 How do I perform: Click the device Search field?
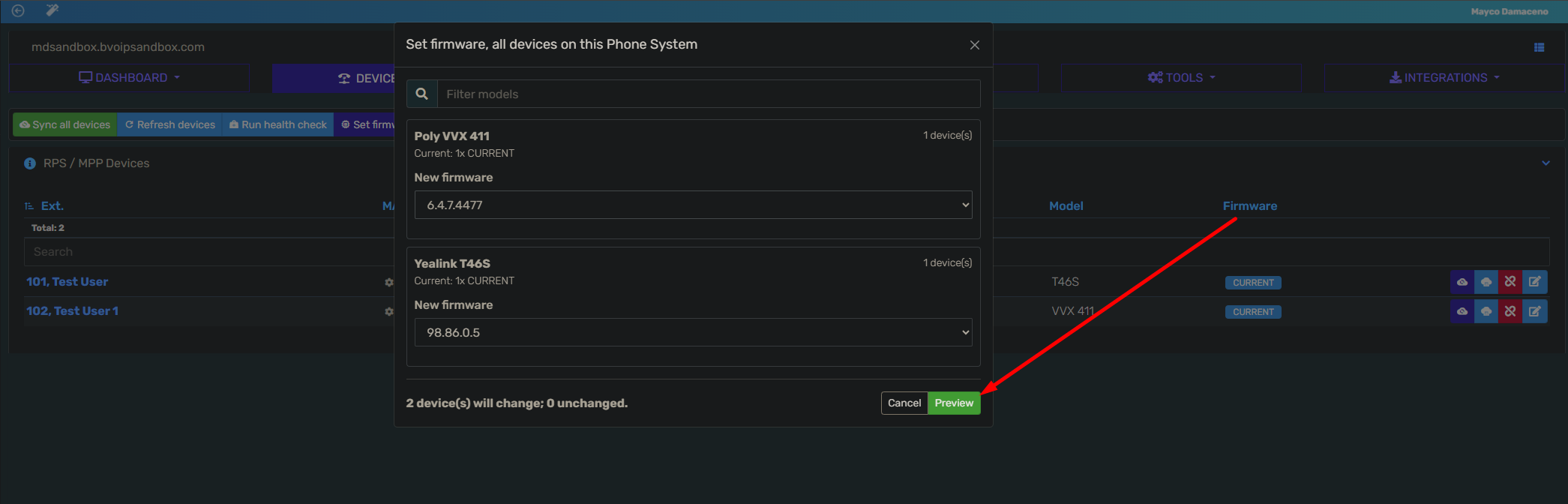tap(210, 252)
